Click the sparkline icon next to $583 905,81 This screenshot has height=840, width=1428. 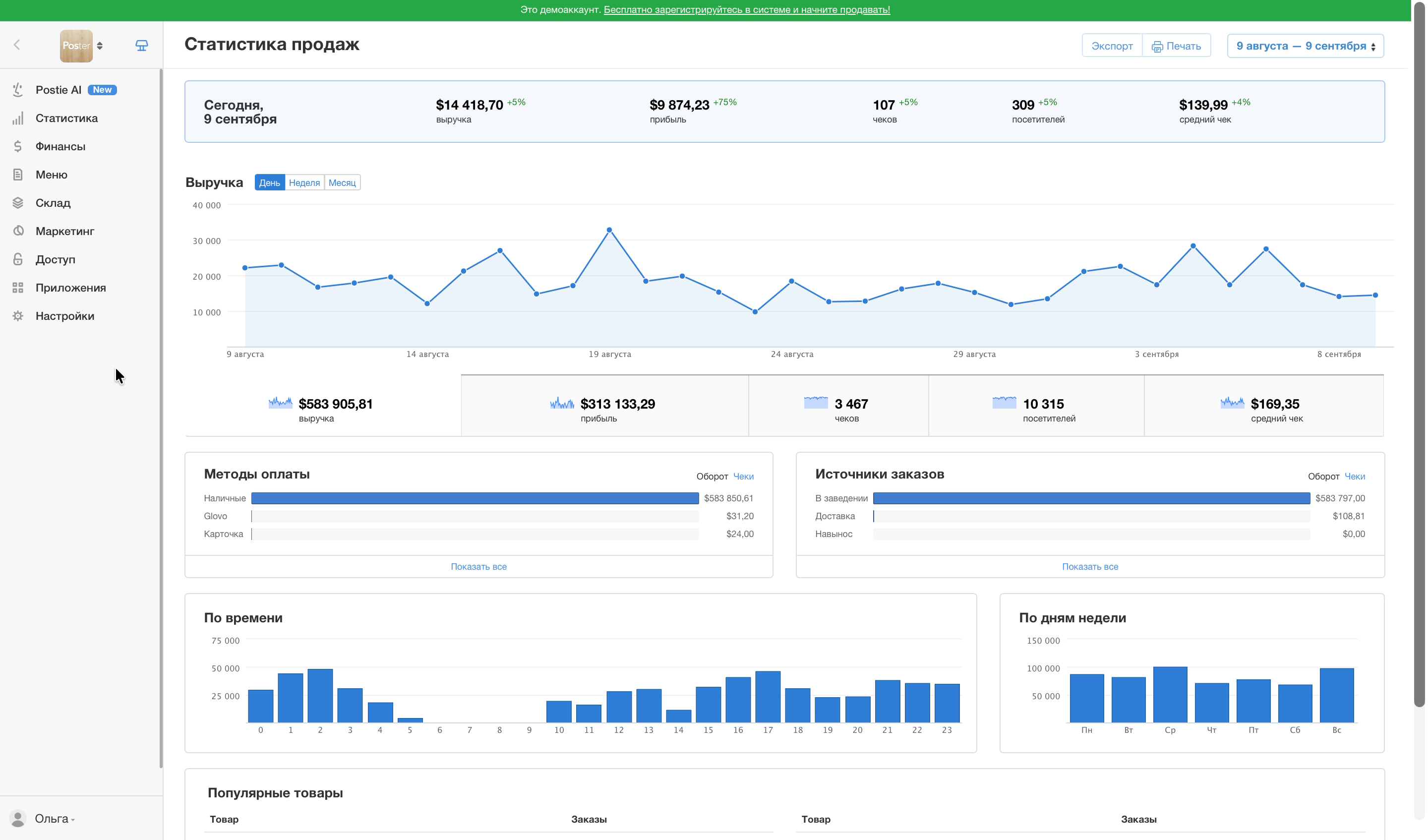point(280,403)
